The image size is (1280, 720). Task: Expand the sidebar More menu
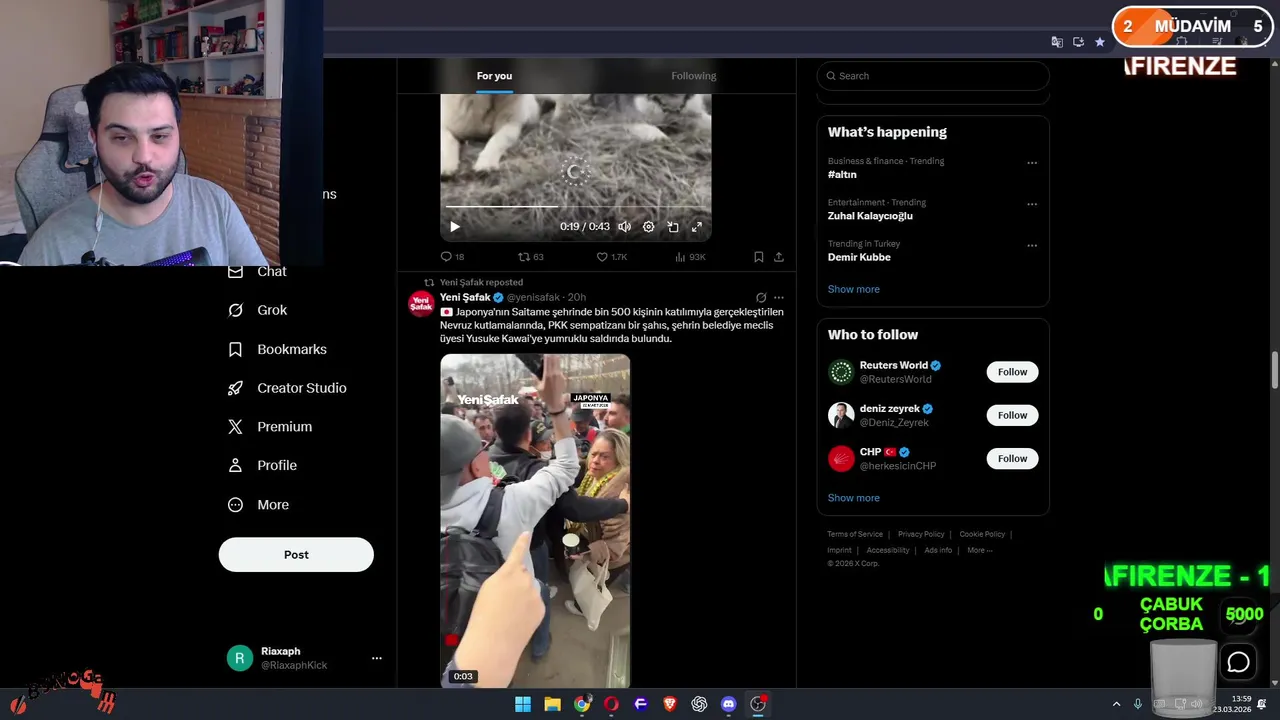tap(259, 505)
